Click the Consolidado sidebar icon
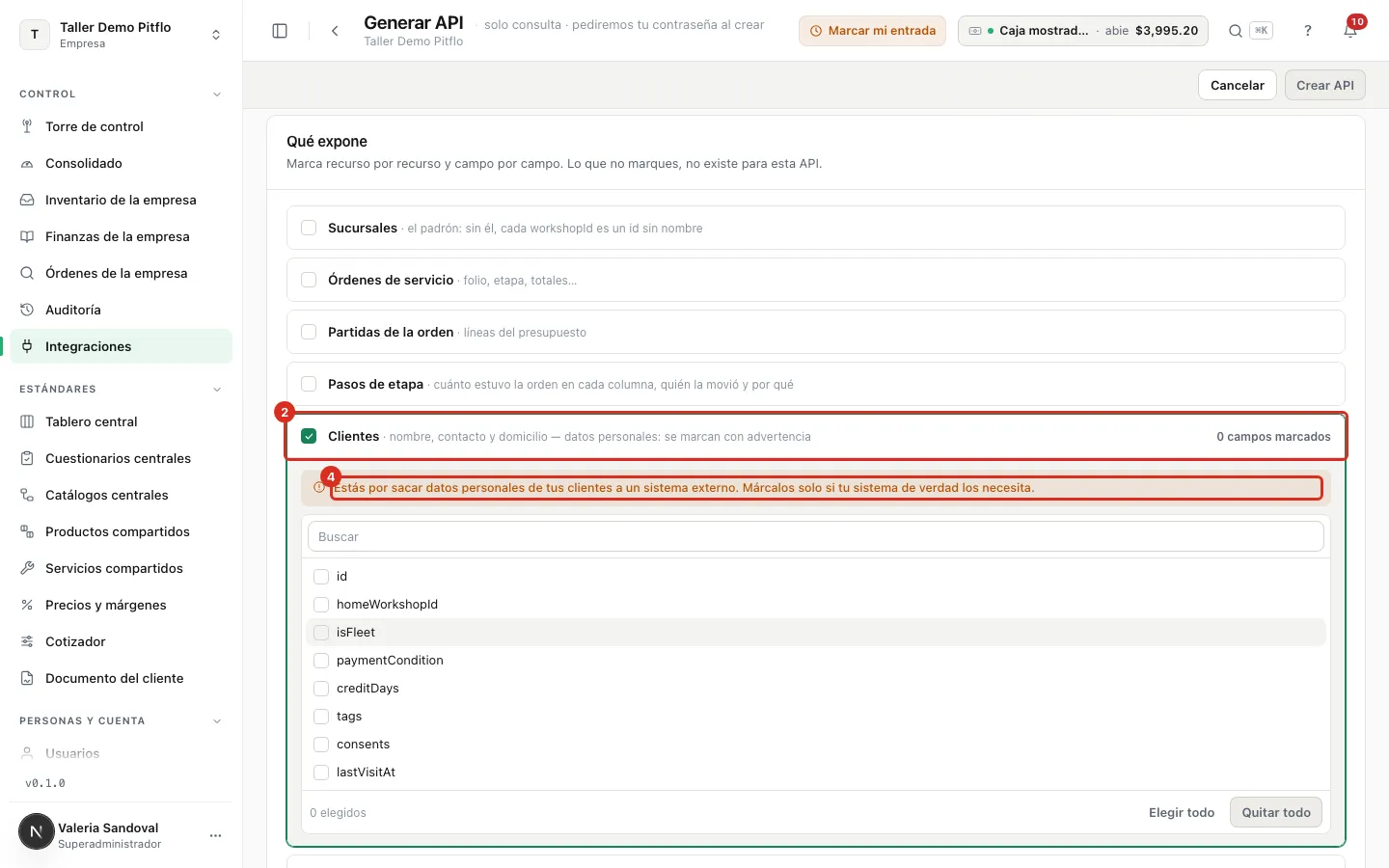This screenshot has width=1389, height=868. click(x=27, y=163)
